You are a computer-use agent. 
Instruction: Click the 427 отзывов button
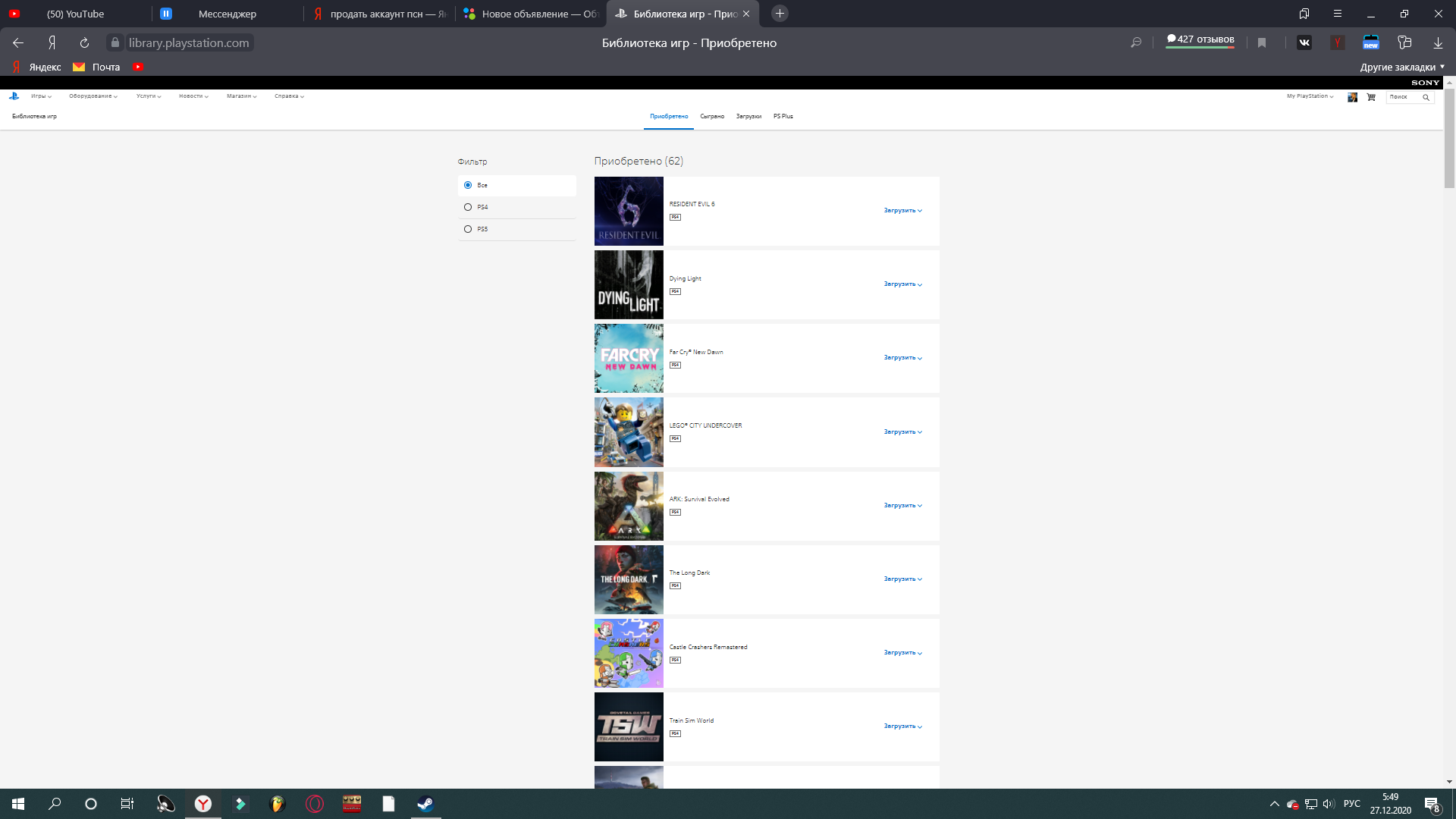coord(1200,39)
